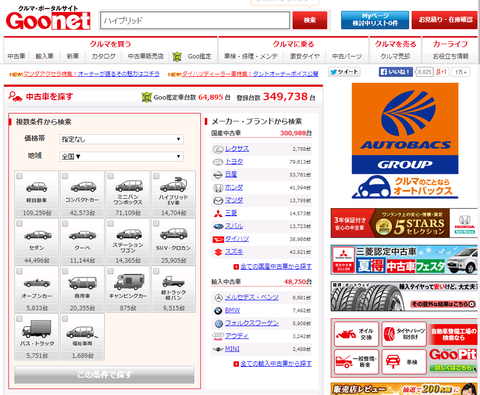
Task: Click the Honda logo icon
Action: point(218,188)
